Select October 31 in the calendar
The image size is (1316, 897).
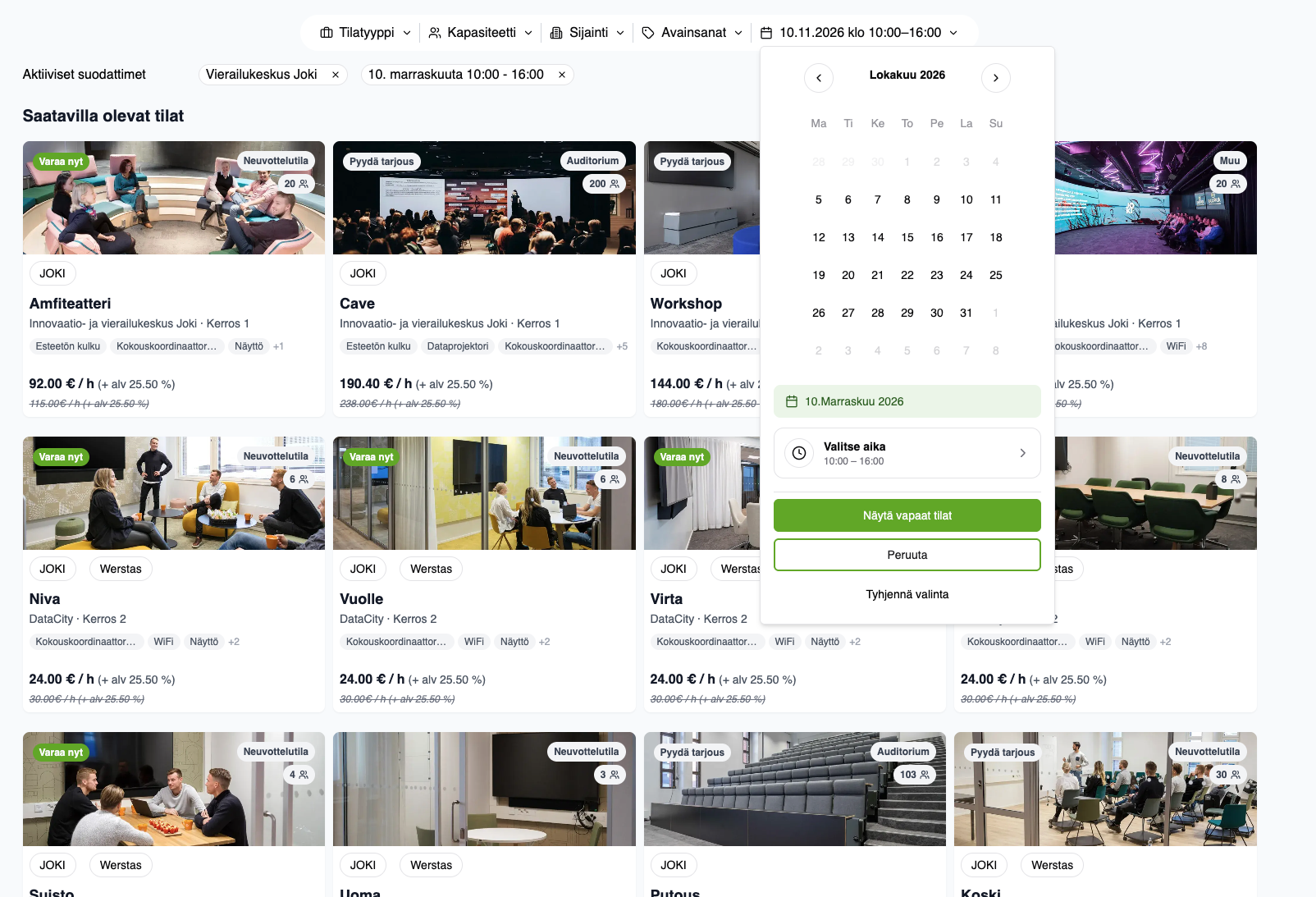(966, 313)
